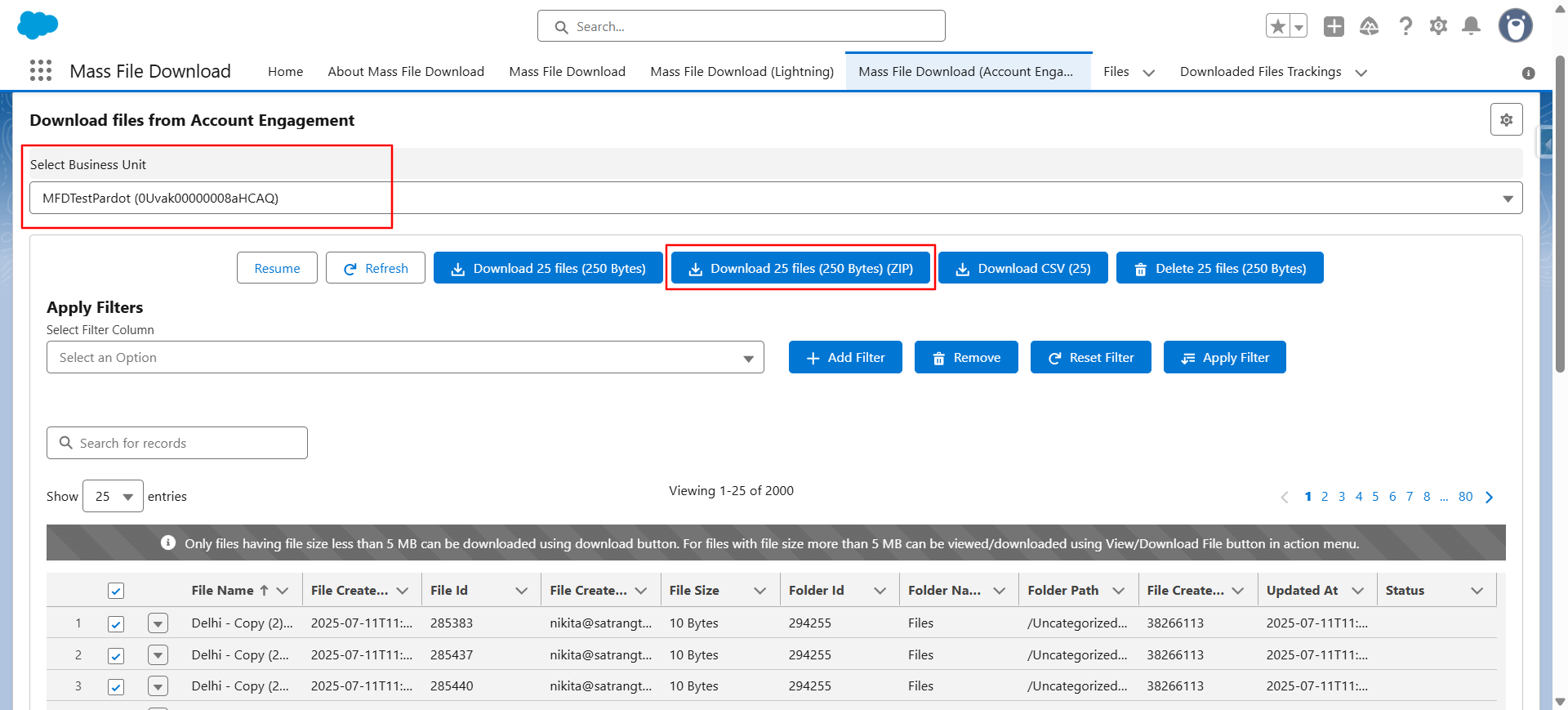Click Download CSV (25) button

click(1023, 268)
